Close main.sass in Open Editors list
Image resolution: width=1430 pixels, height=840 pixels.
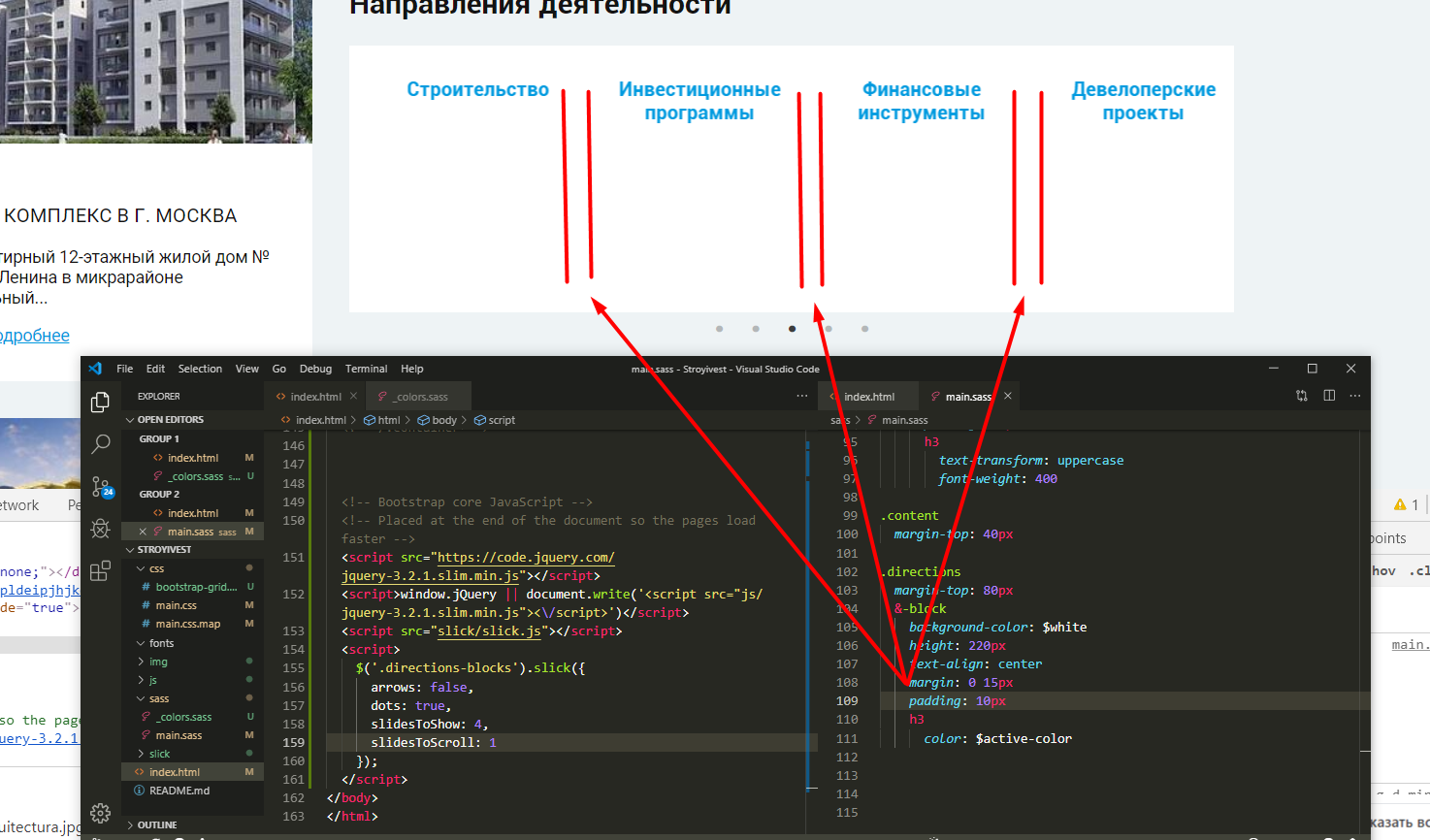(143, 532)
